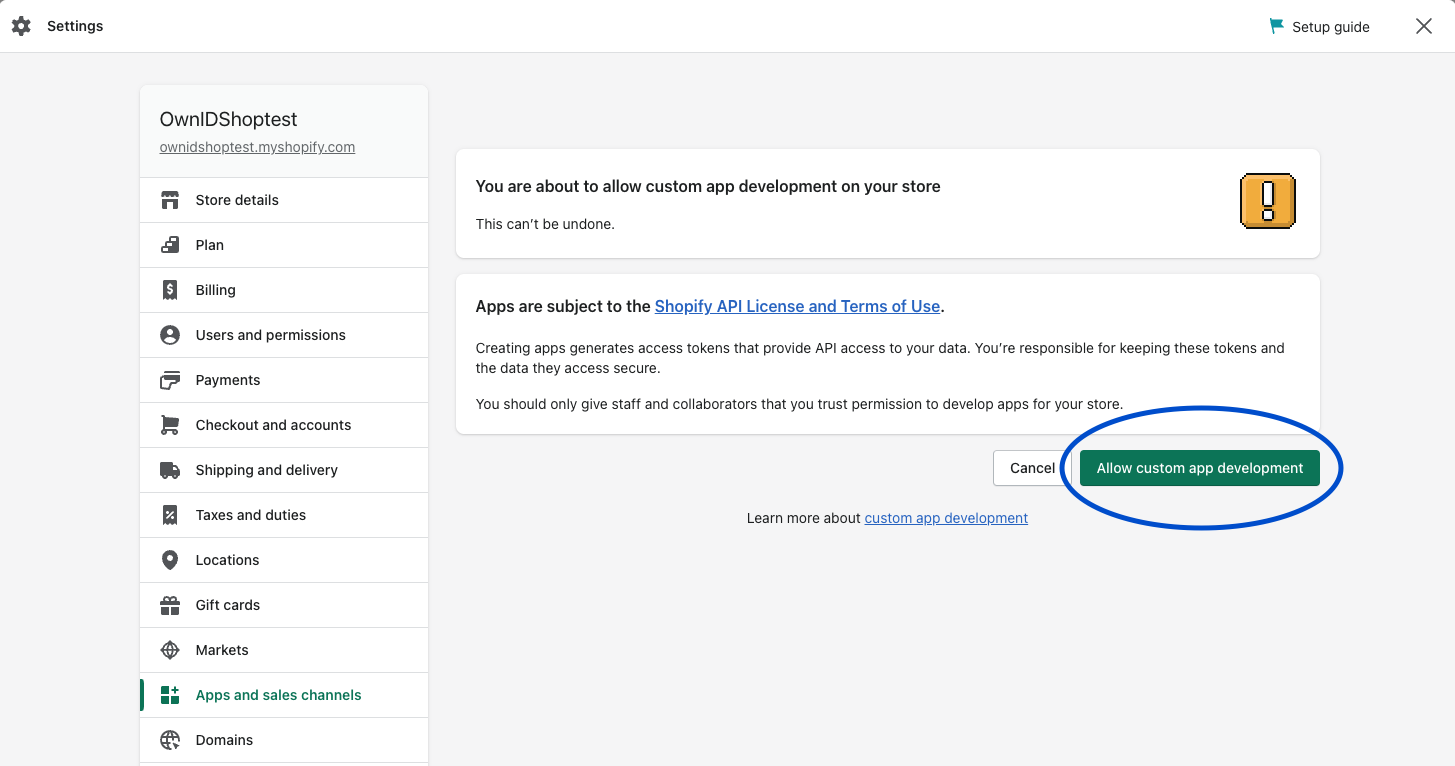Click the Settings gear icon
The width and height of the screenshot is (1455, 766).
pyautogui.click(x=21, y=26)
